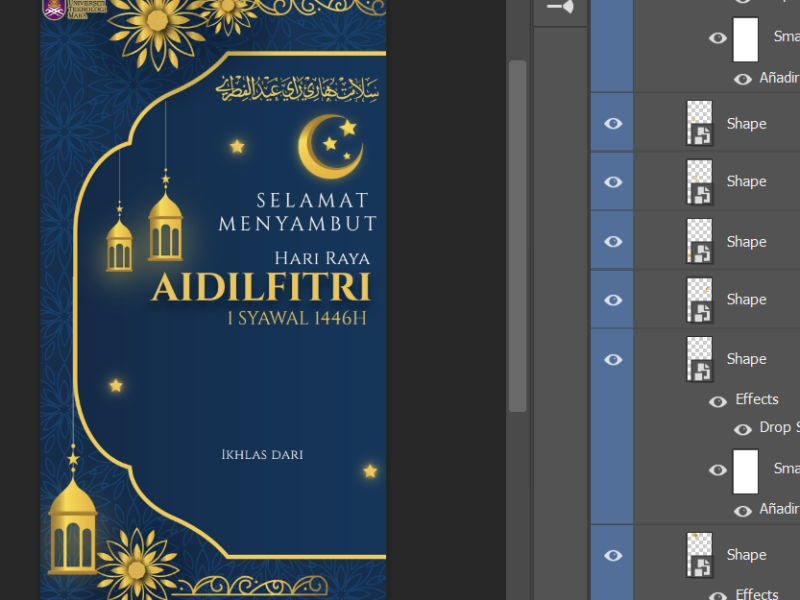This screenshot has height=600, width=800.
Task: Click the IKHLAS DARI text on the canvas
Action: [262, 455]
